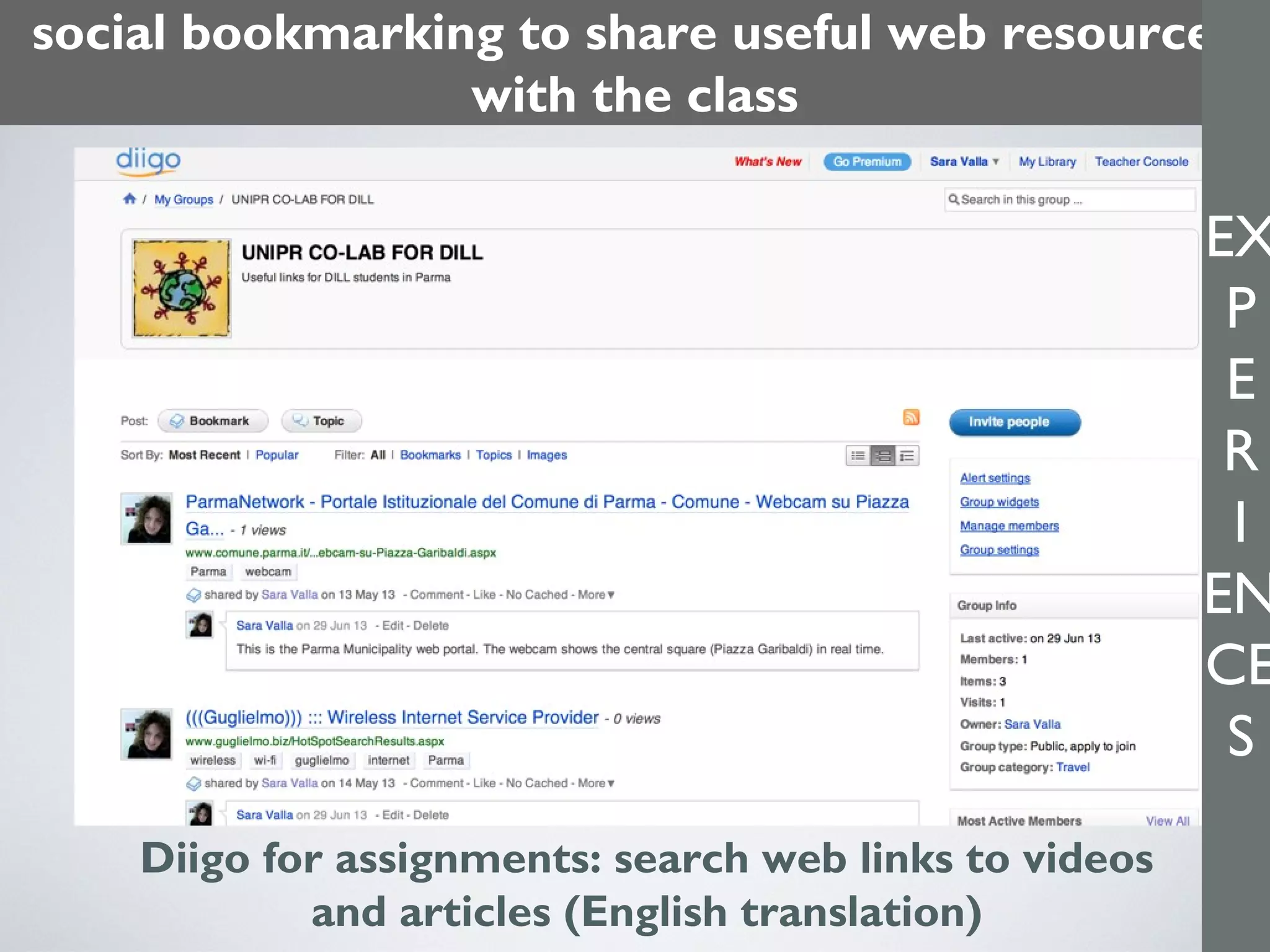Click the bookmark icon beside 'shared by' on 13 May
This screenshot has height=952, width=1270.
(x=193, y=595)
